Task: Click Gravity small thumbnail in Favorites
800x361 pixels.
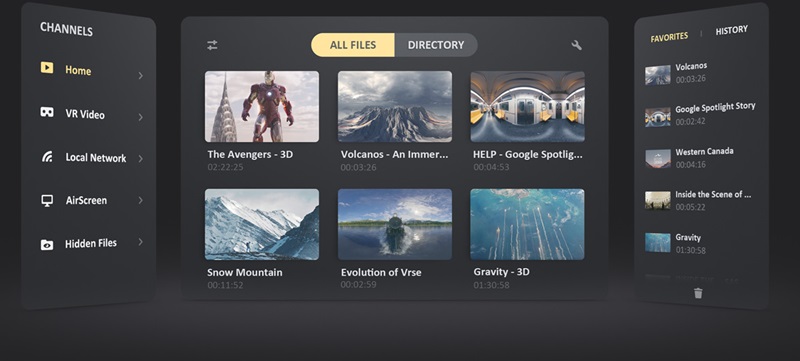Action: click(658, 242)
